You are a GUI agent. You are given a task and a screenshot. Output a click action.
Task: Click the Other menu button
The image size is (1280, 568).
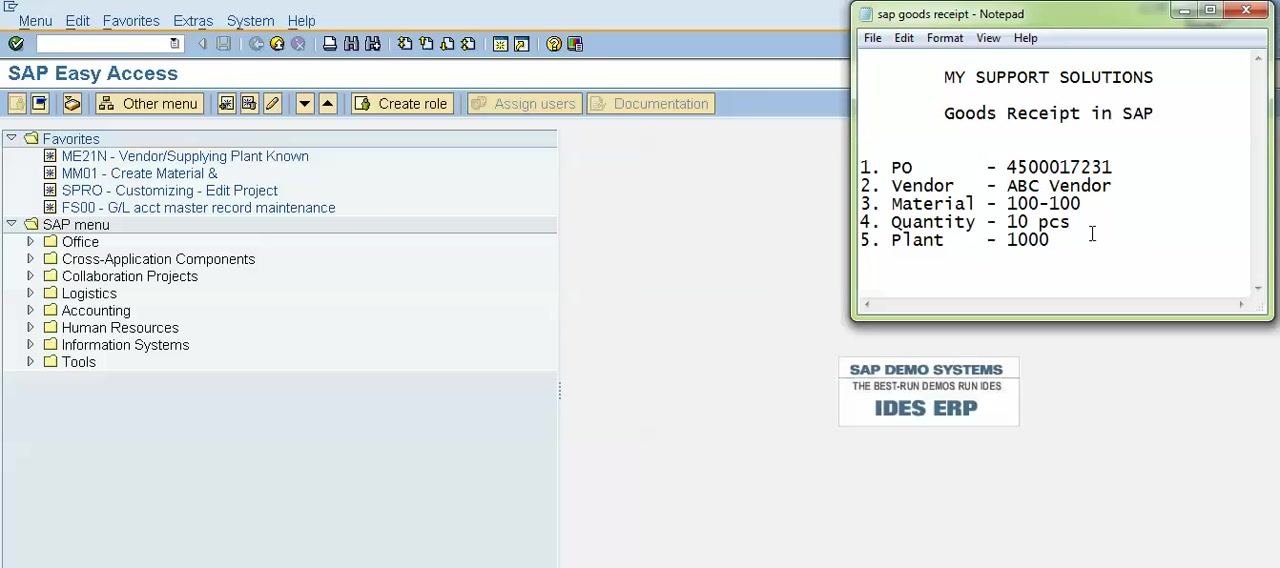pyautogui.click(x=149, y=103)
